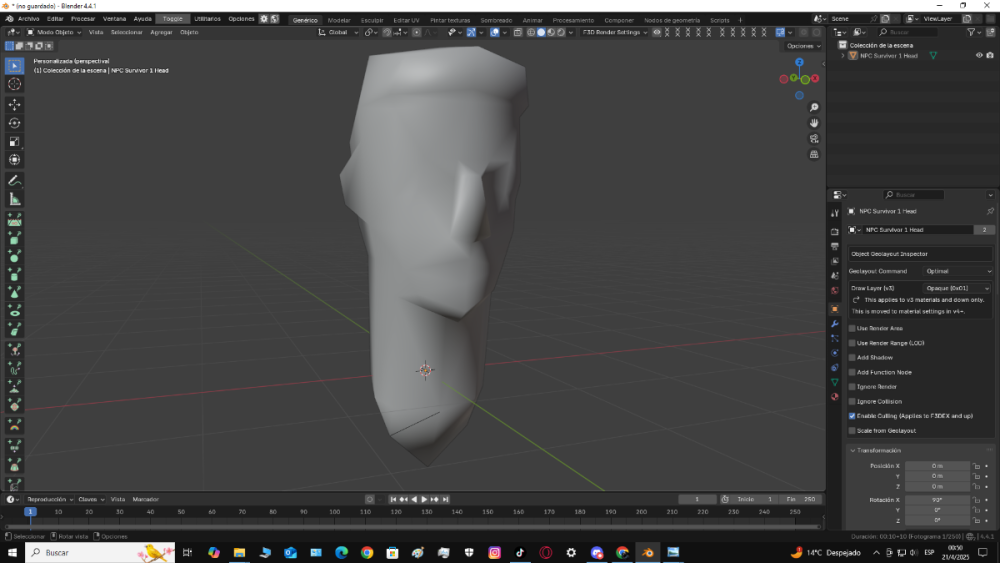
Task: Click the Posición X value field
Action: [x=937, y=466]
